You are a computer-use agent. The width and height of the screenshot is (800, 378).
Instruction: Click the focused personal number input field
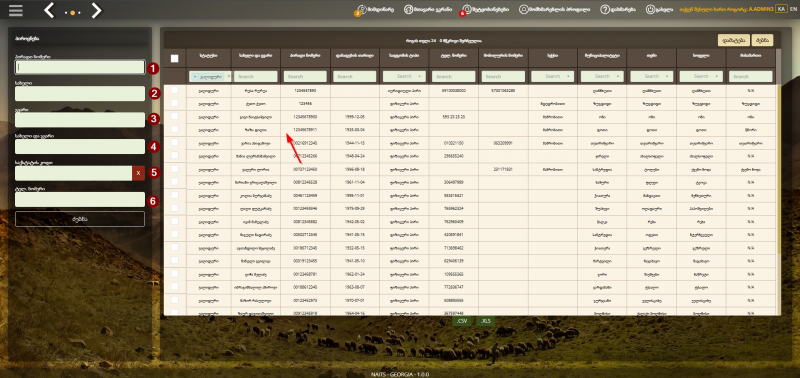tap(80, 67)
